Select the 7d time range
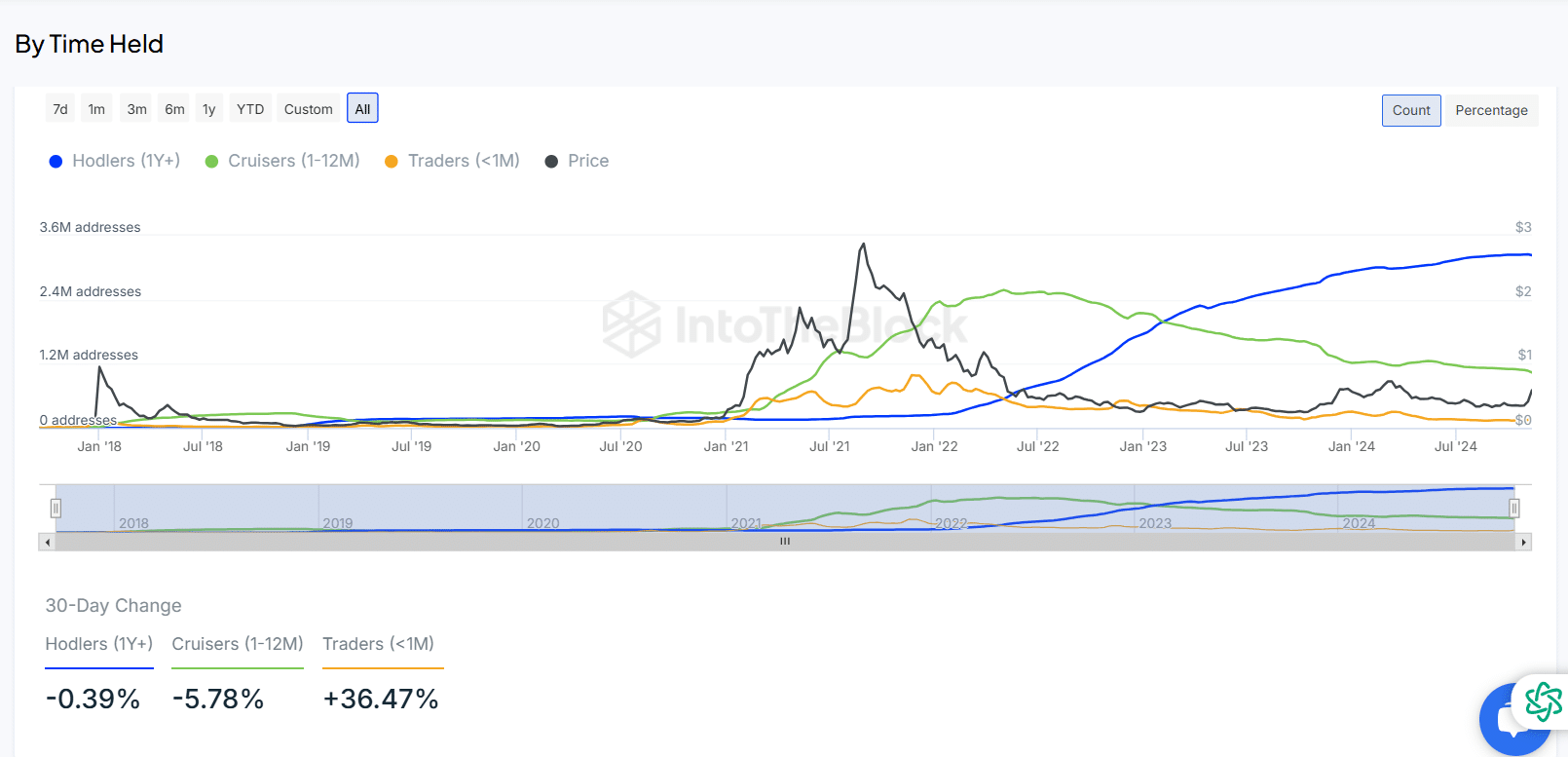Screen dimensions: 1568x757 60,109
